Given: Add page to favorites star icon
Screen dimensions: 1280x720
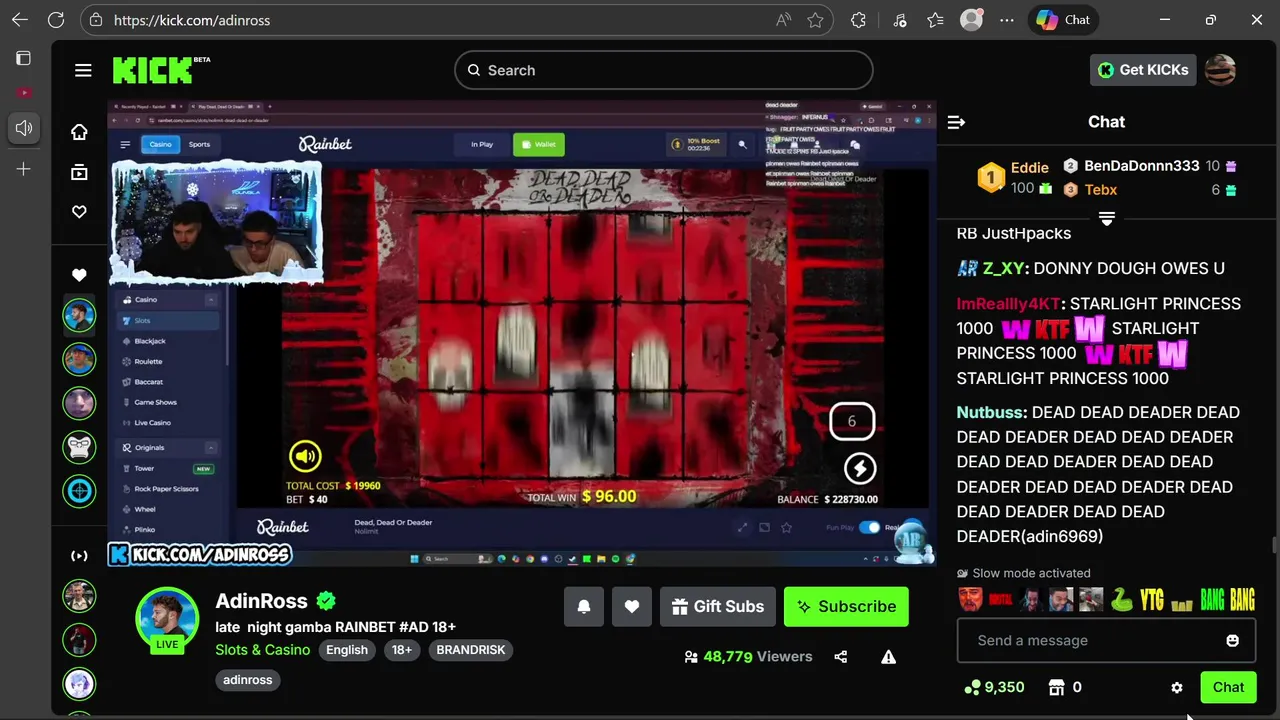Looking at the screenshot, I should click(x=815, y=20).
